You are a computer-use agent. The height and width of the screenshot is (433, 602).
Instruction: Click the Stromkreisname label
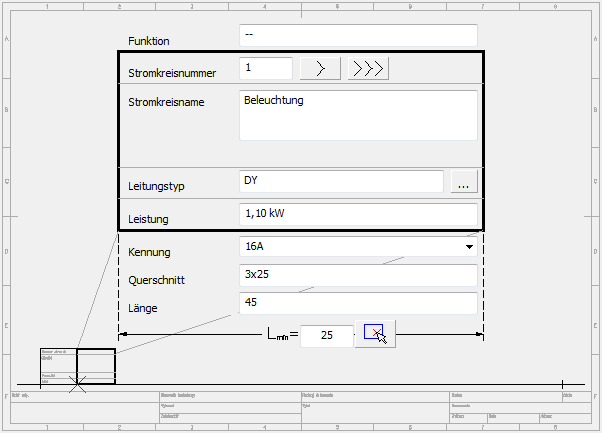click(166, 102)
